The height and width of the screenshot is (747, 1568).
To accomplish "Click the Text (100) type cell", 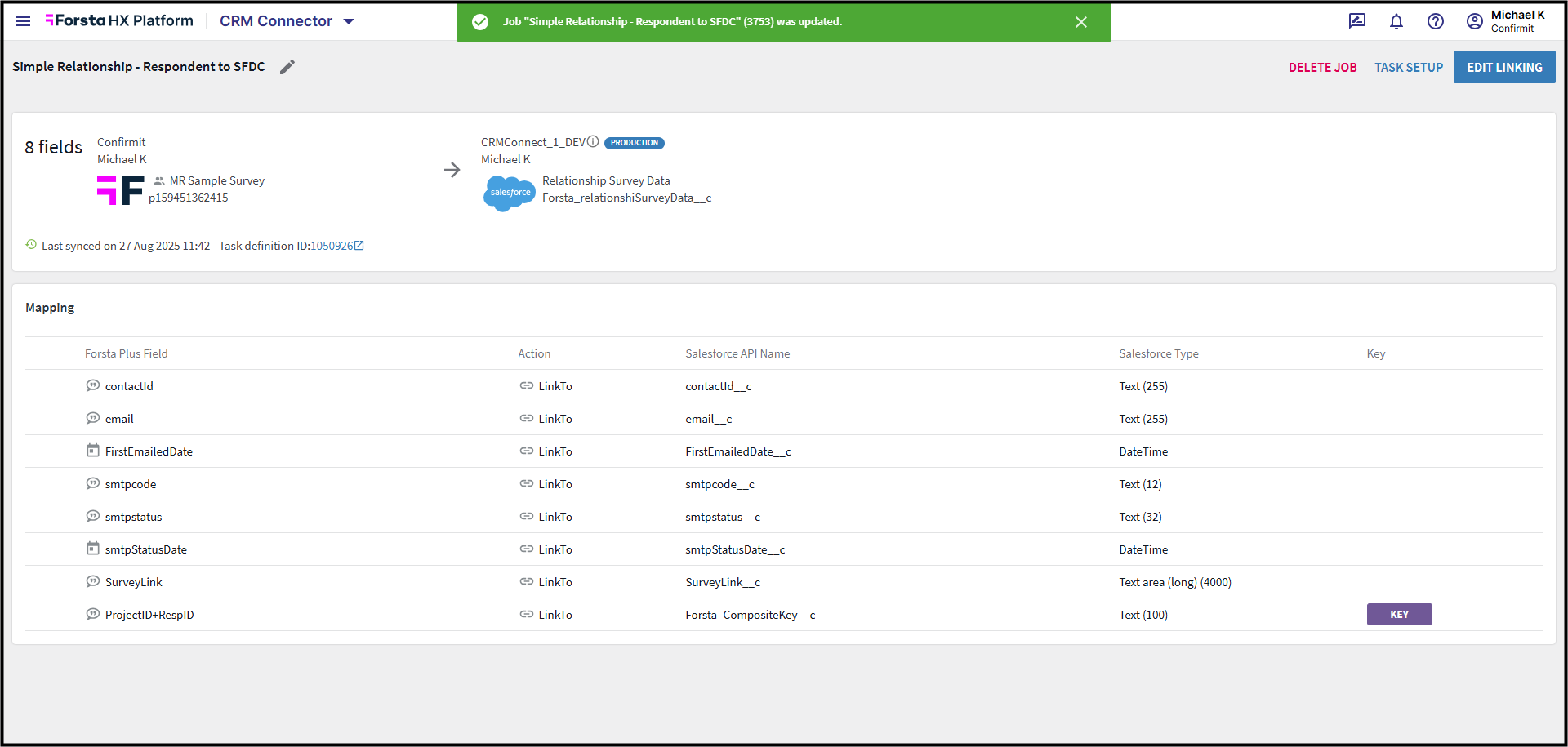I will (1143, 615).
